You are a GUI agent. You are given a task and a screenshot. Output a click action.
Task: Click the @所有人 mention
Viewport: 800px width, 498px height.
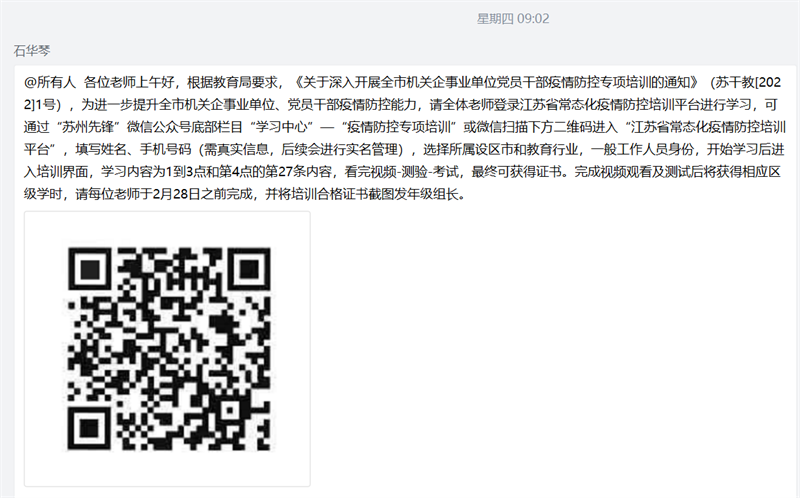pyautogui.click(x=49, y=82)
